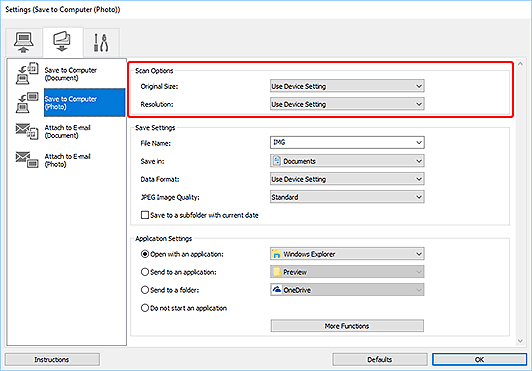Open the Preview application dropdown
The height and width of the screenshot is (371, 532).
[x=347, y=272]
